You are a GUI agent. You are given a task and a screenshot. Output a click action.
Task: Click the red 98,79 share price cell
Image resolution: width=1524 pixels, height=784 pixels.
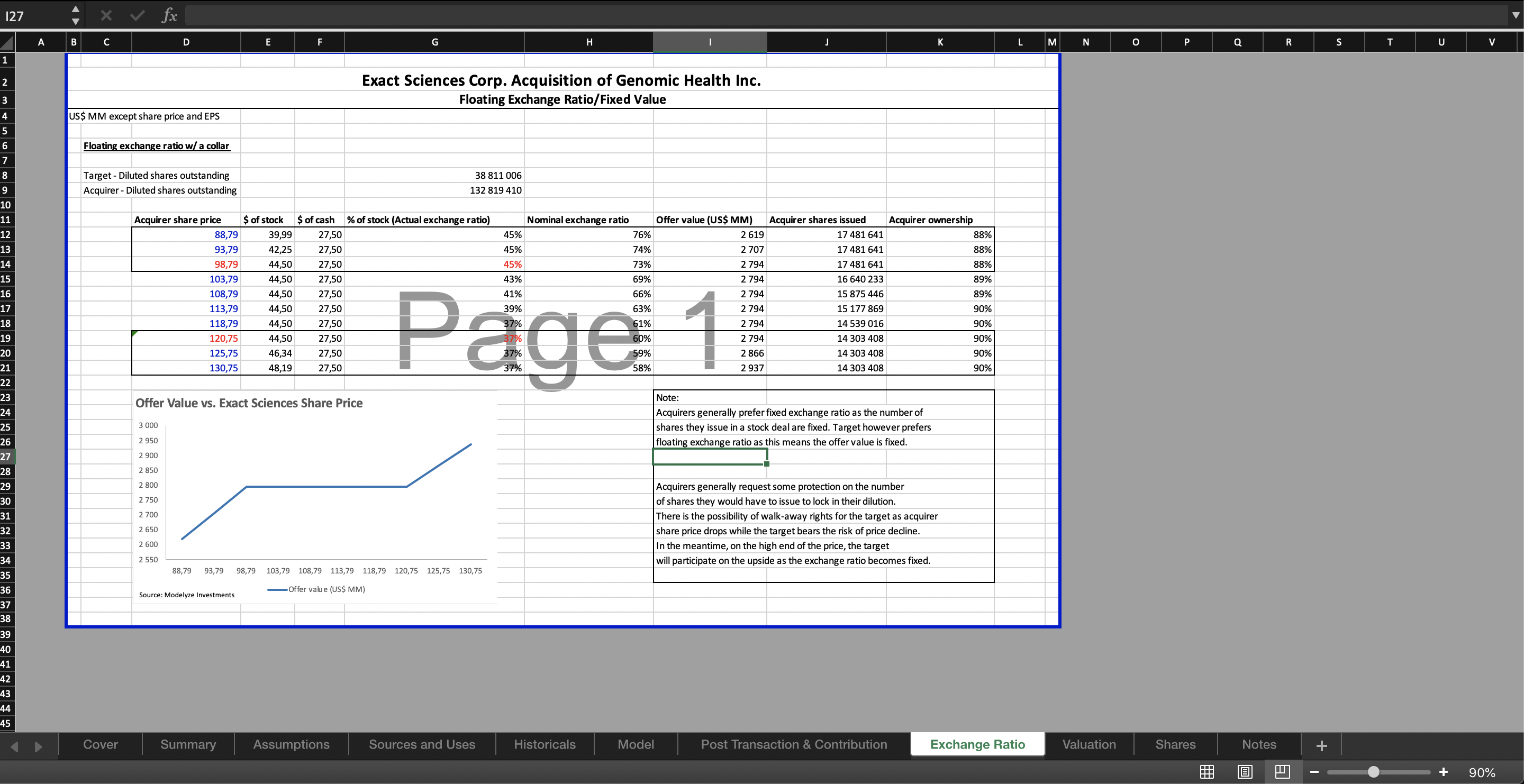[186, 265]
